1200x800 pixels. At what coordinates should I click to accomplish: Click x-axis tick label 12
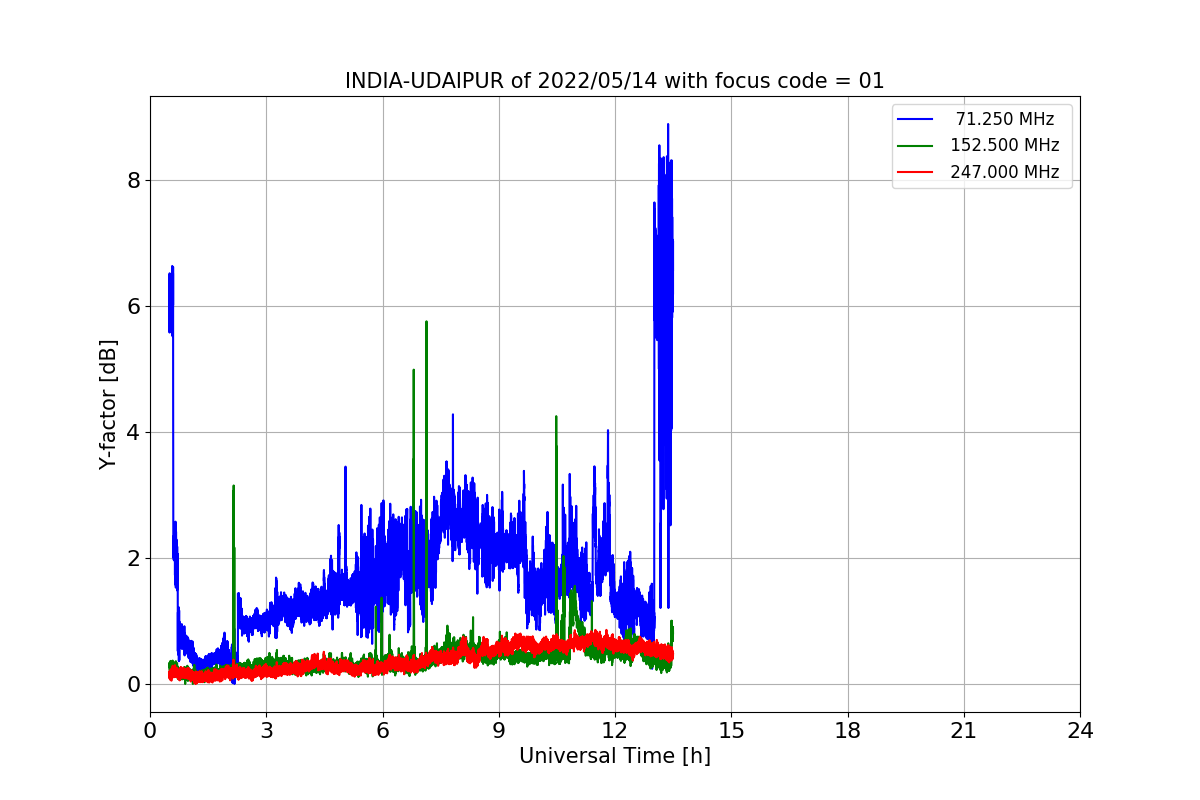pyautogui.click(x=615, y=731)
